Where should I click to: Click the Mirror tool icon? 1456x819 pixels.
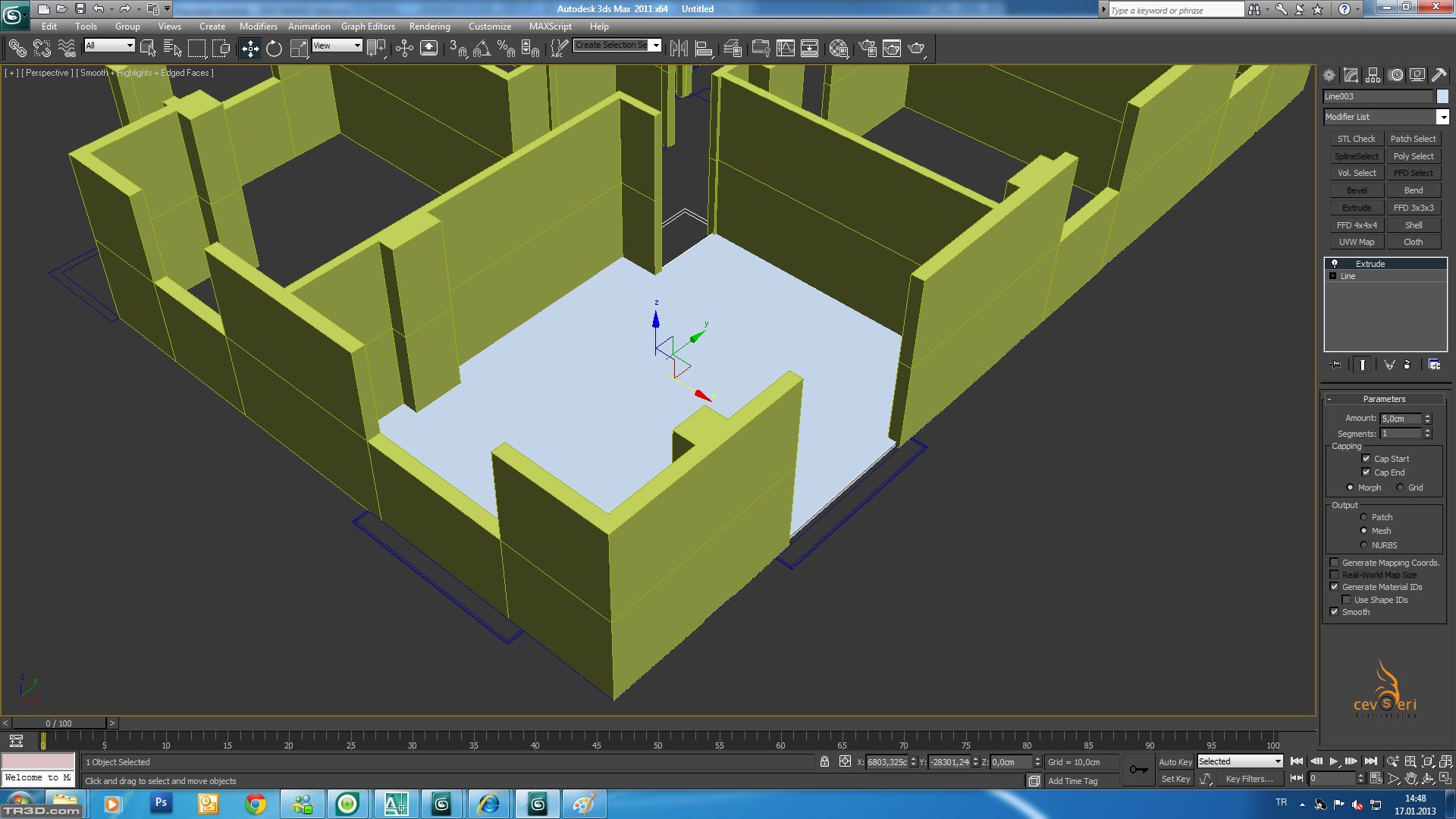(x=679, y=49)
